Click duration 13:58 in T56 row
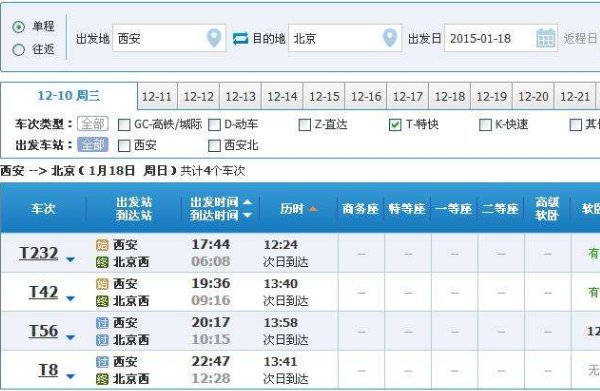 [280, 323]
